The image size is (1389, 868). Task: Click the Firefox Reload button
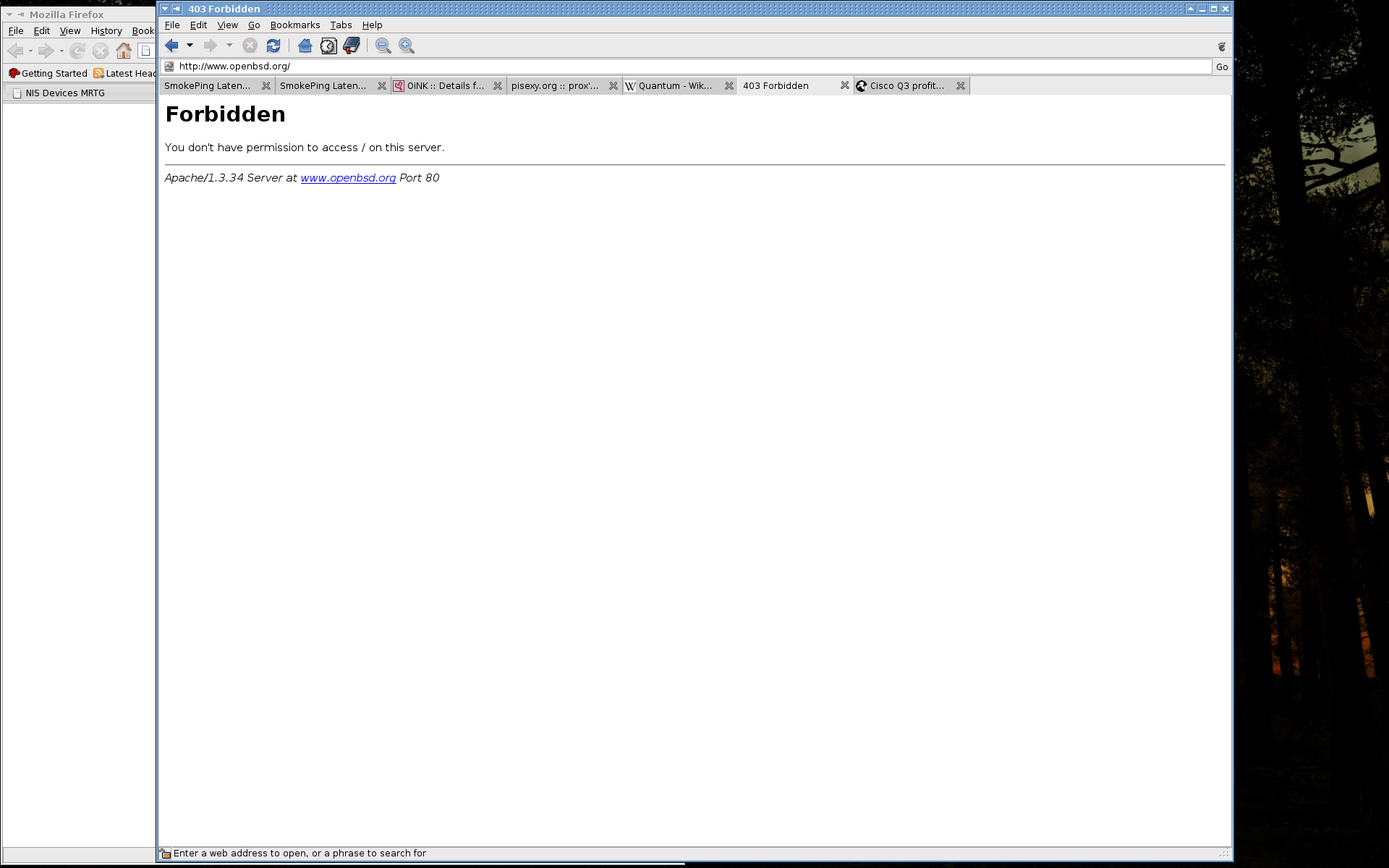point(77,51)
